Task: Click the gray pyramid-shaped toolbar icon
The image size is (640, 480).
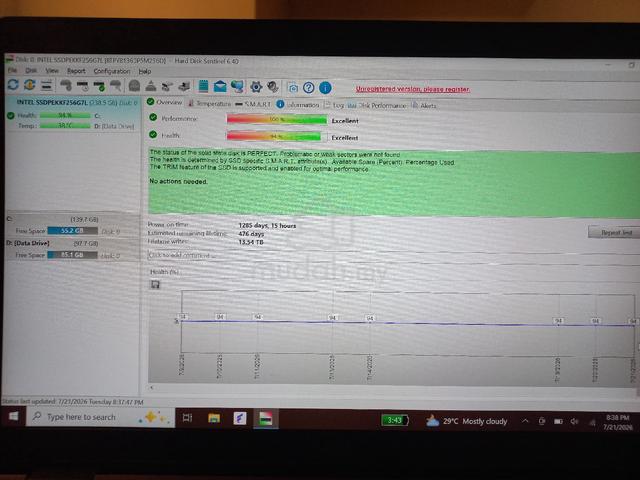Action: [151, 86]
